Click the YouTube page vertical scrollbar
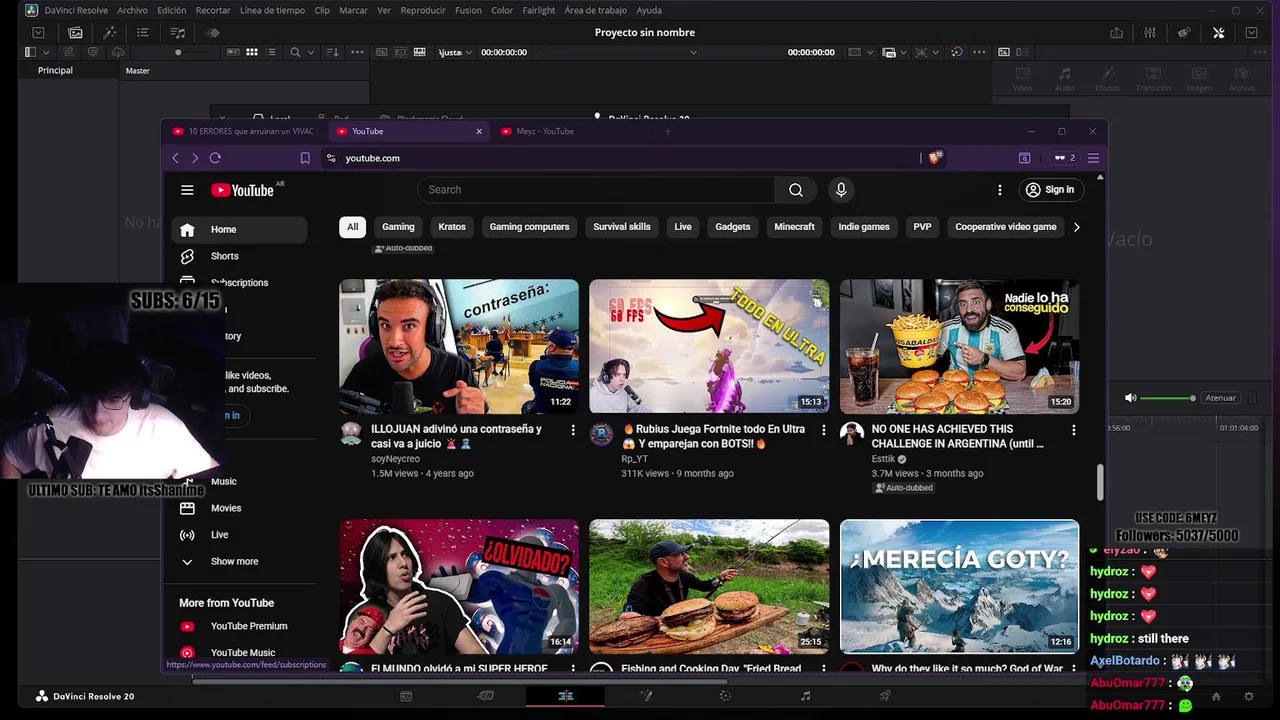1280x720 pixels. (1100, 482)
